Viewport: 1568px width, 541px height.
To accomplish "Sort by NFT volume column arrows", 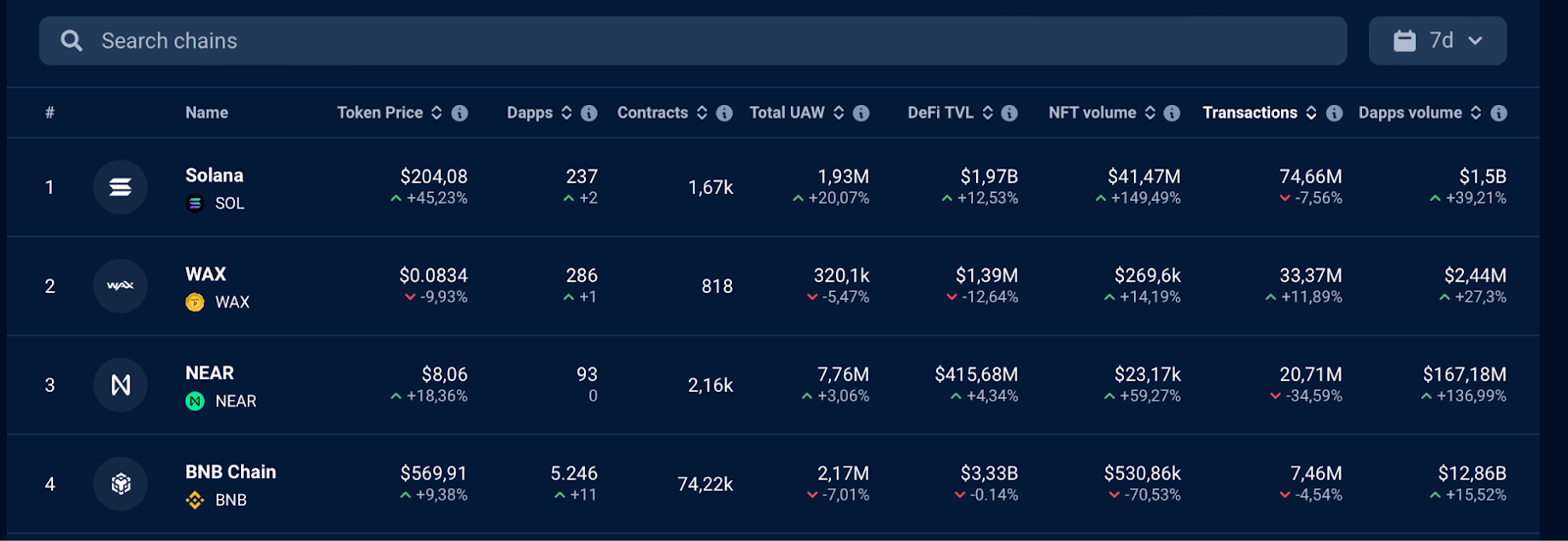I will click(1151, 113).
